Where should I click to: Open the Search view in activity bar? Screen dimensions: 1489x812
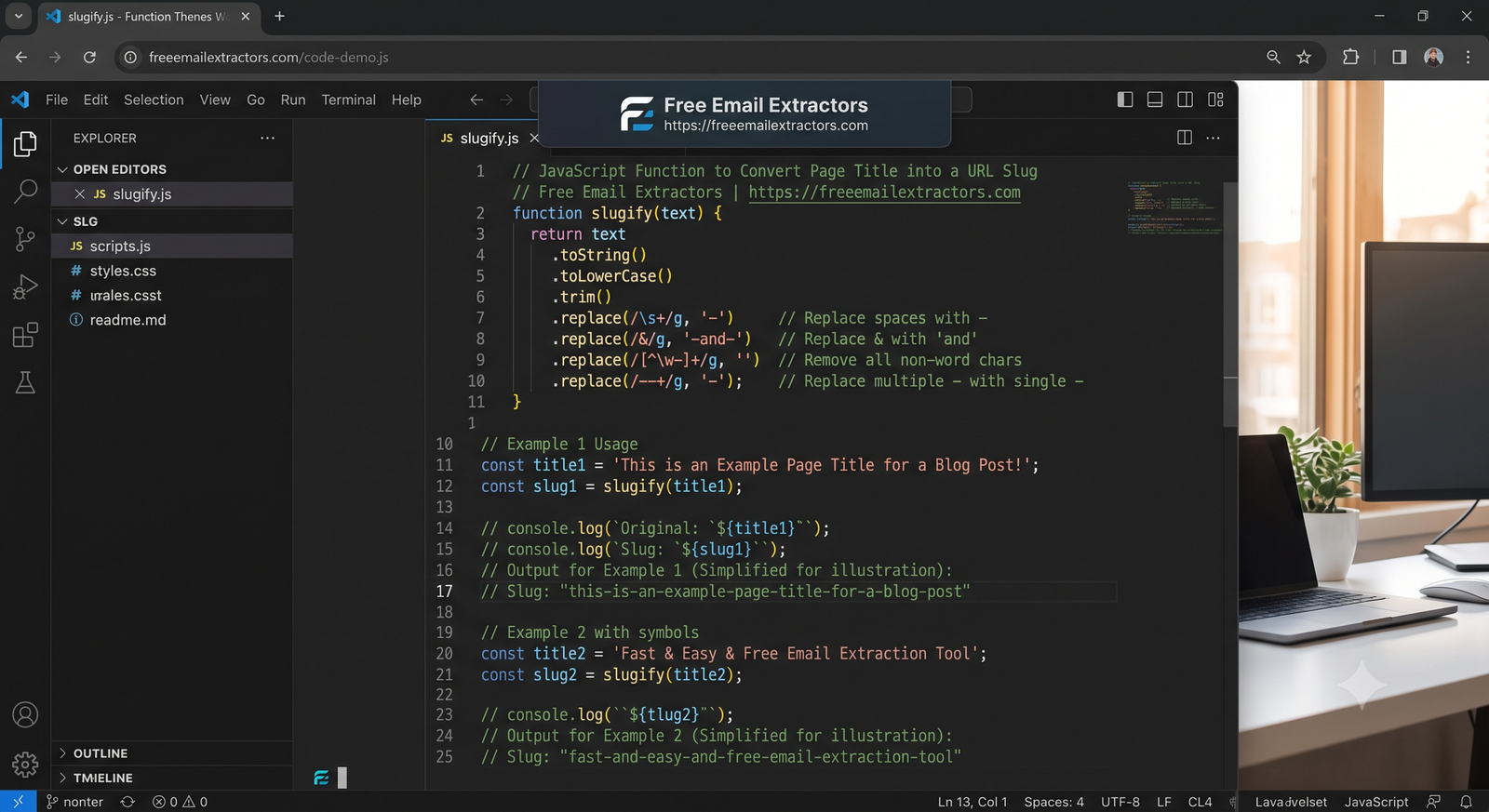(25, 192)
